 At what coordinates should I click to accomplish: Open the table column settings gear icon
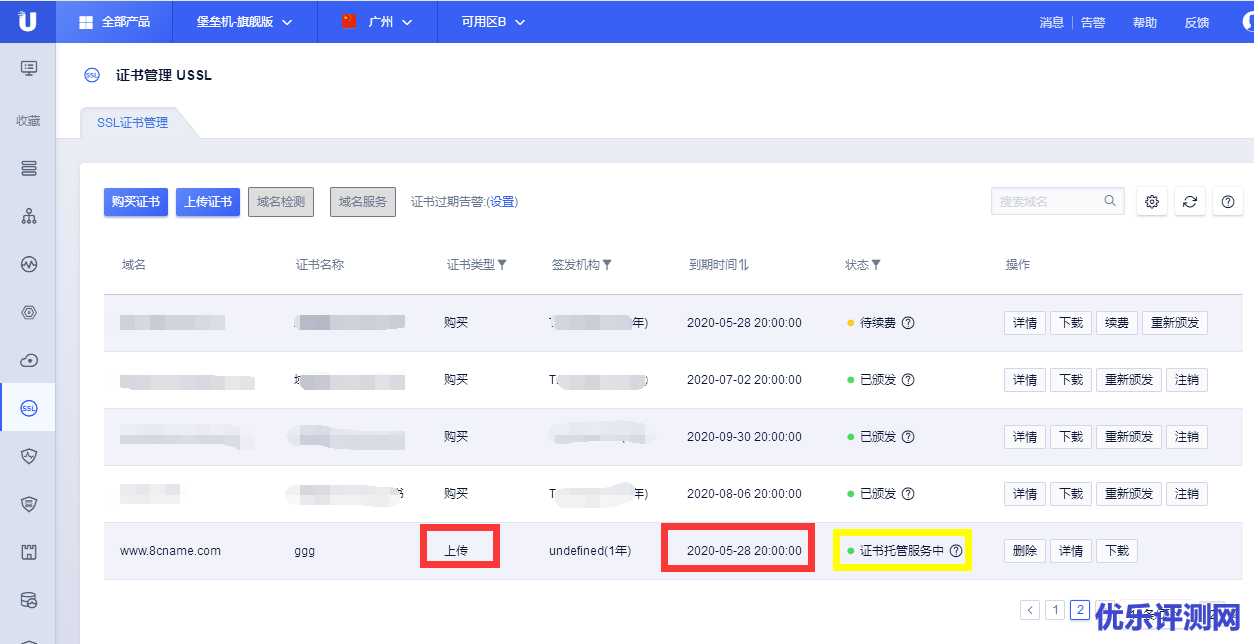[x=1152, y=202]
